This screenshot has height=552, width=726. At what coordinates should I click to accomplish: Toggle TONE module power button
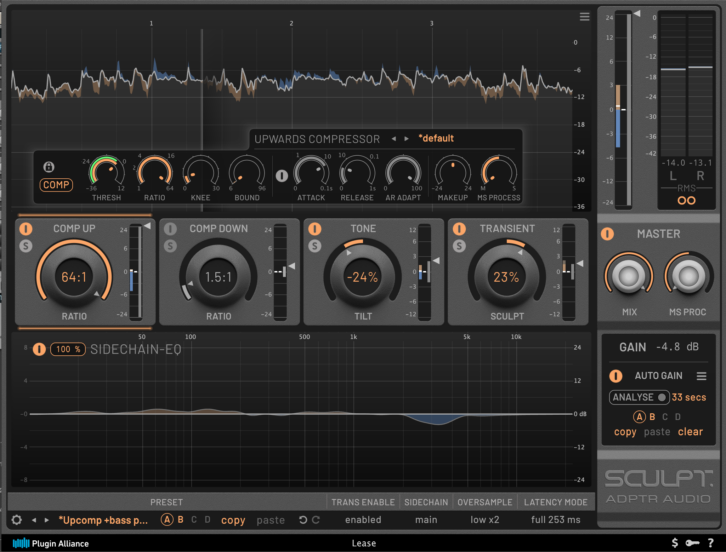tap(315, 229)
